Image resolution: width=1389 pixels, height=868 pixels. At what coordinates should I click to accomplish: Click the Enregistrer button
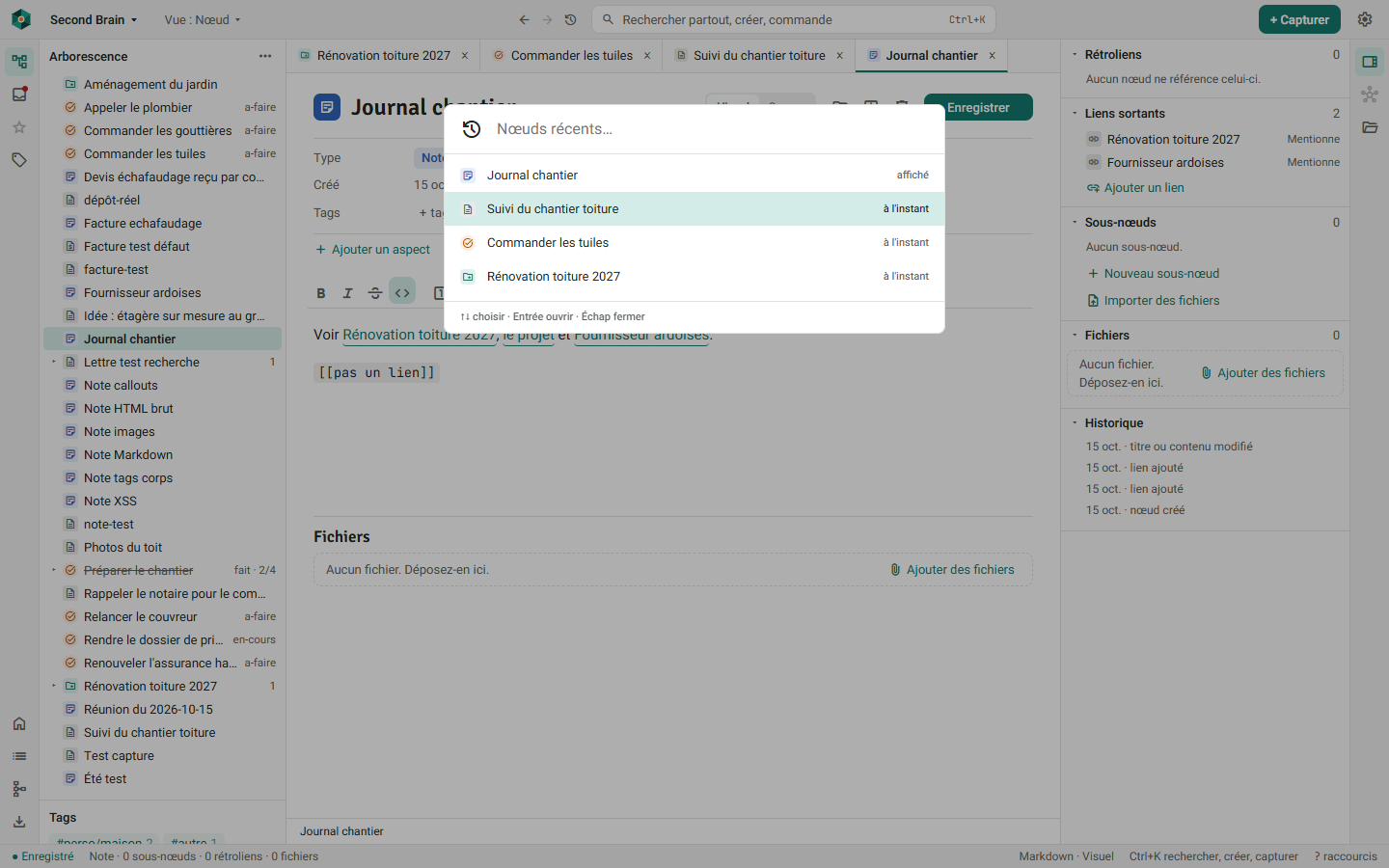pos(978,107)
